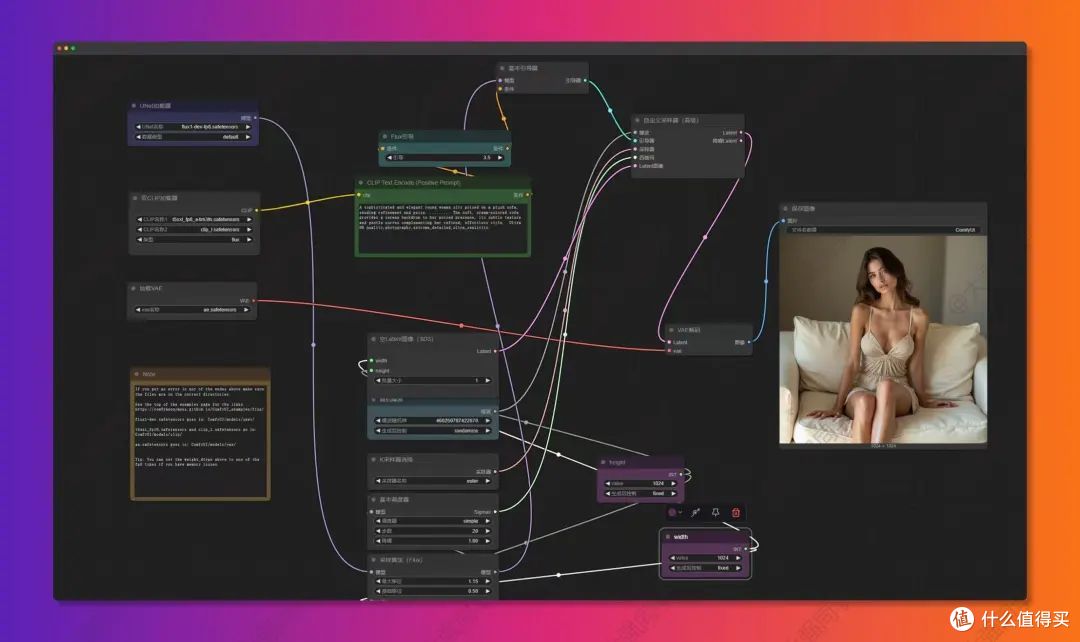Delete the width node with the red trash icon

coord(736,512)
